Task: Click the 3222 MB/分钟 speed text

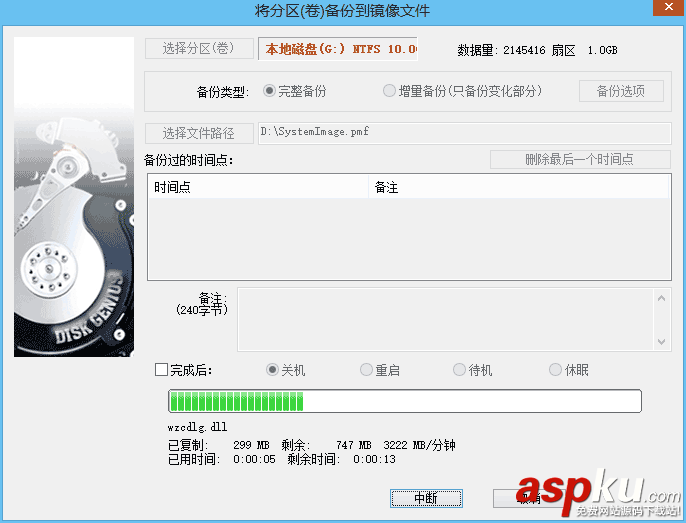Action: (419, 445)
